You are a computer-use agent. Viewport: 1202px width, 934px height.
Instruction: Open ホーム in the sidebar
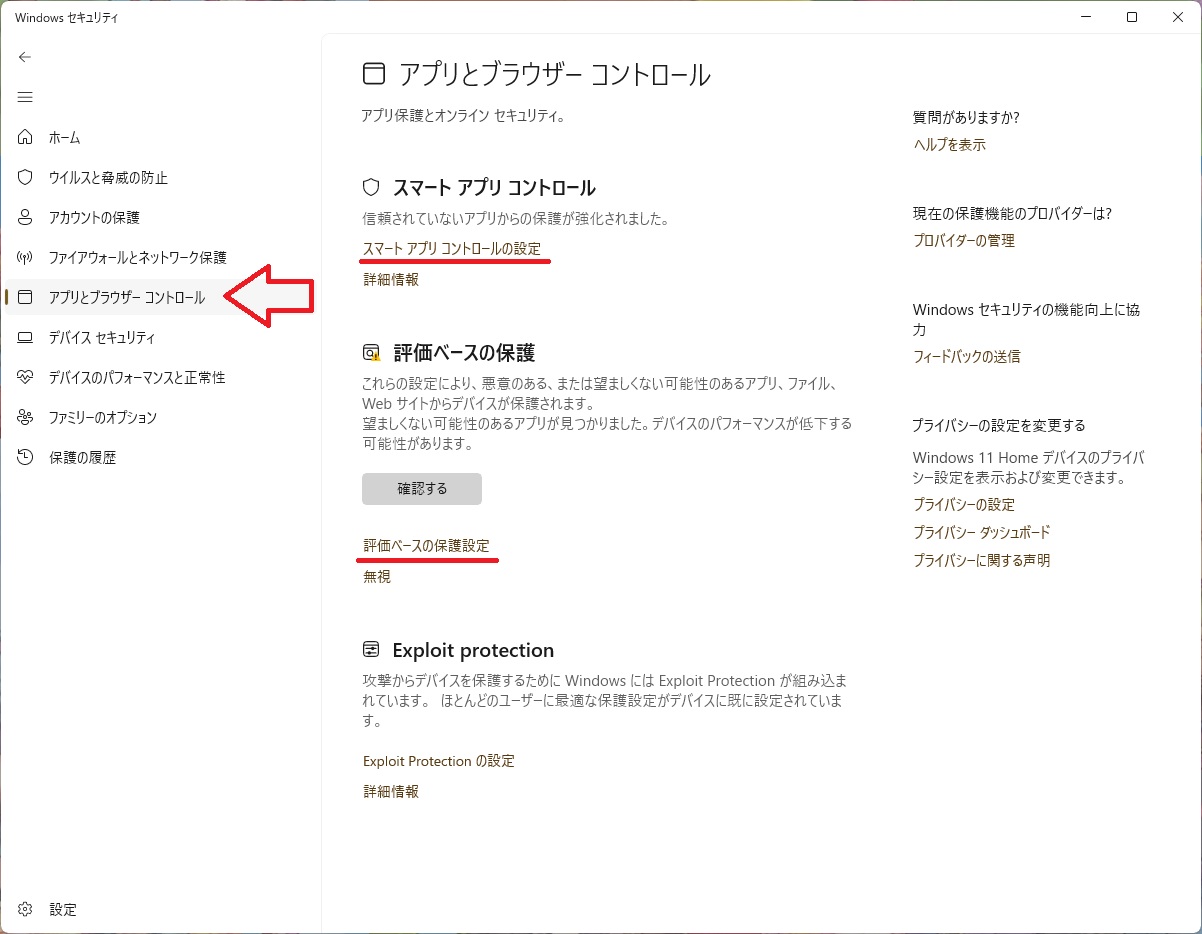coord(64,137)
